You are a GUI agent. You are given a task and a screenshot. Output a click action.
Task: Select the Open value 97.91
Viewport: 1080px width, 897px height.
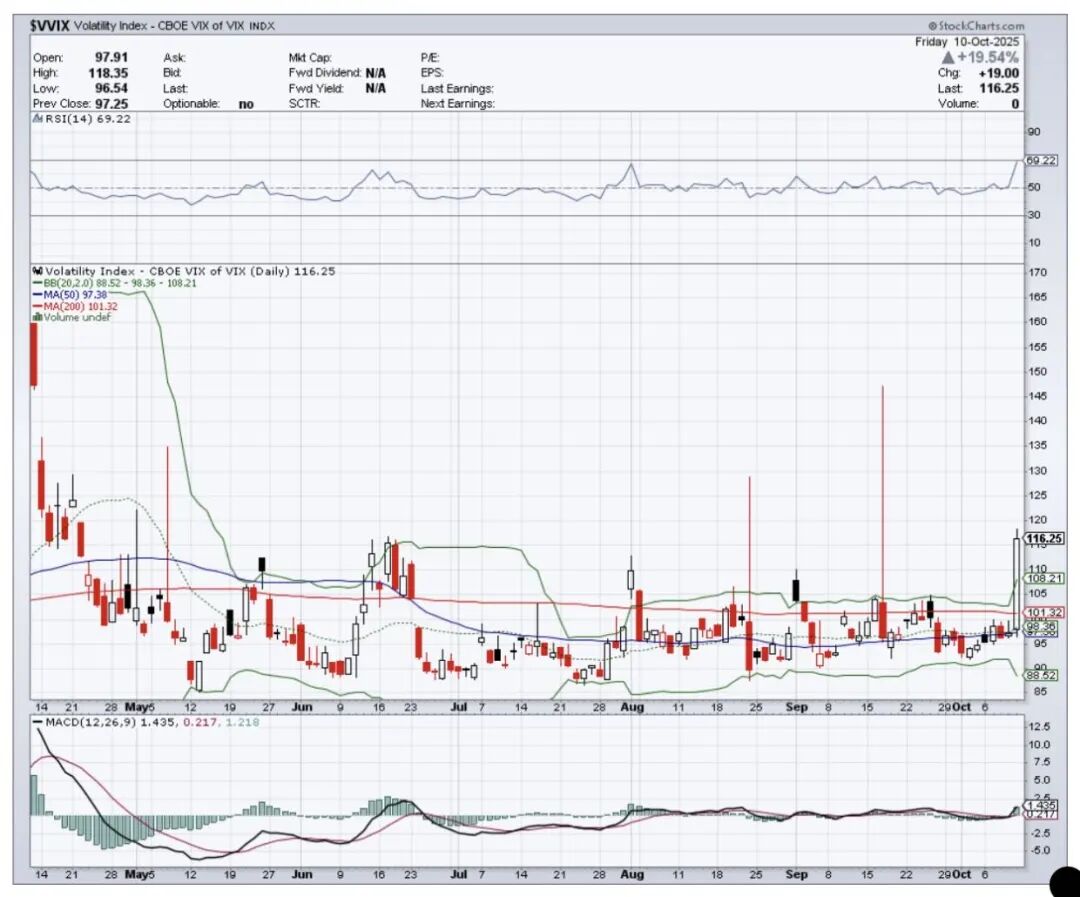(111, 57)
